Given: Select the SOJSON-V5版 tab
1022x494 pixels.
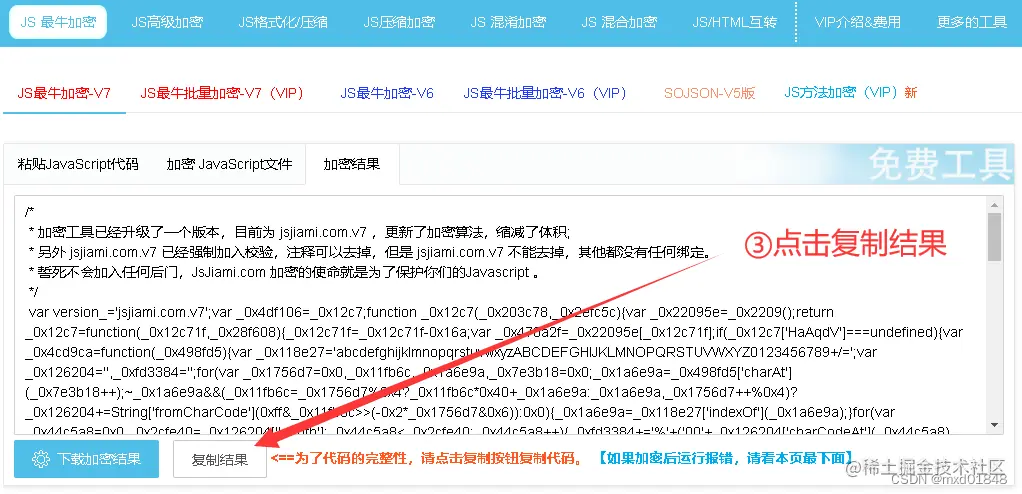Looking at the screenshot, I should pos(709,93).
